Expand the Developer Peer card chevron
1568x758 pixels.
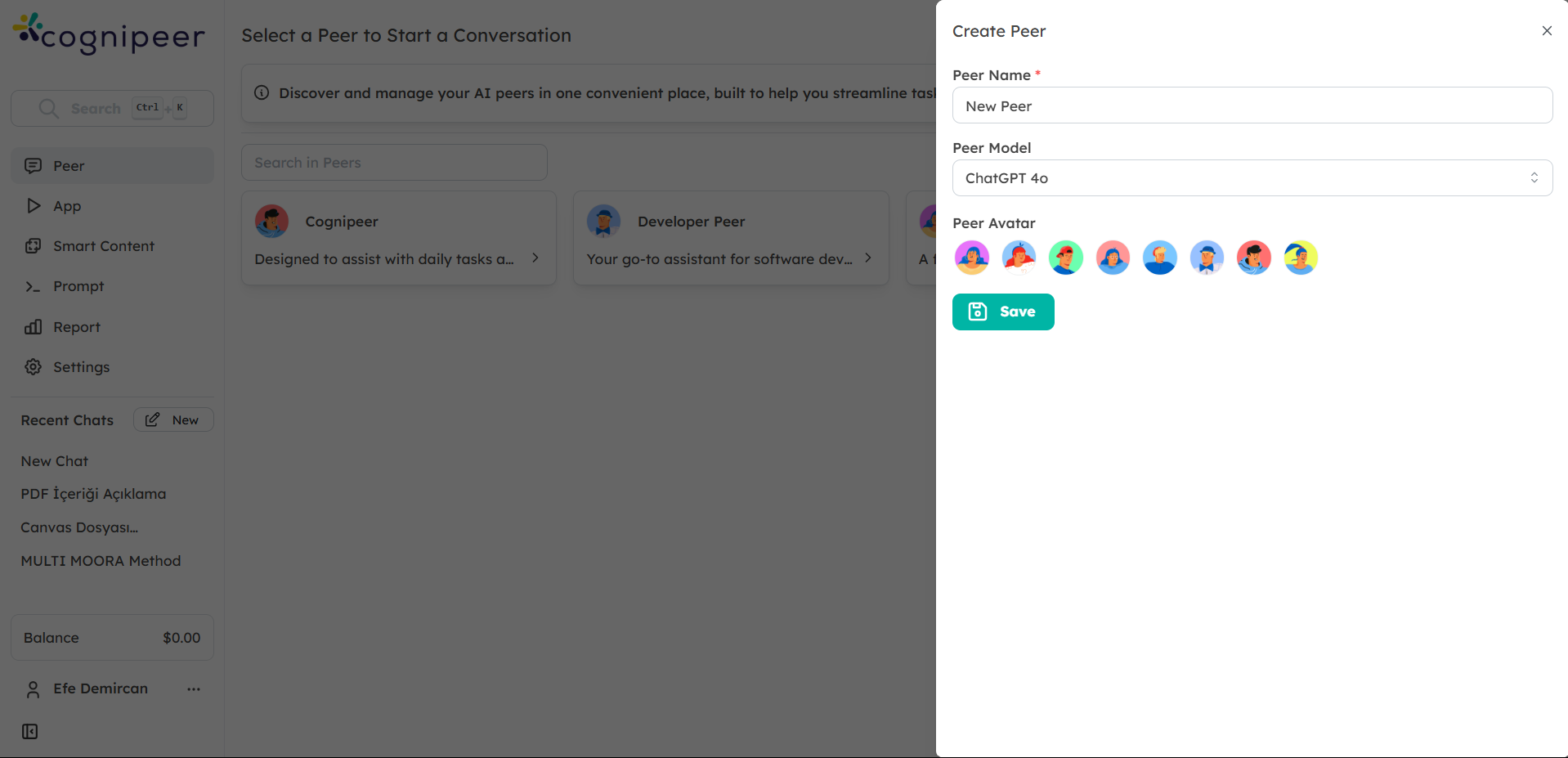pyautogui.click(x=867, y=257)
